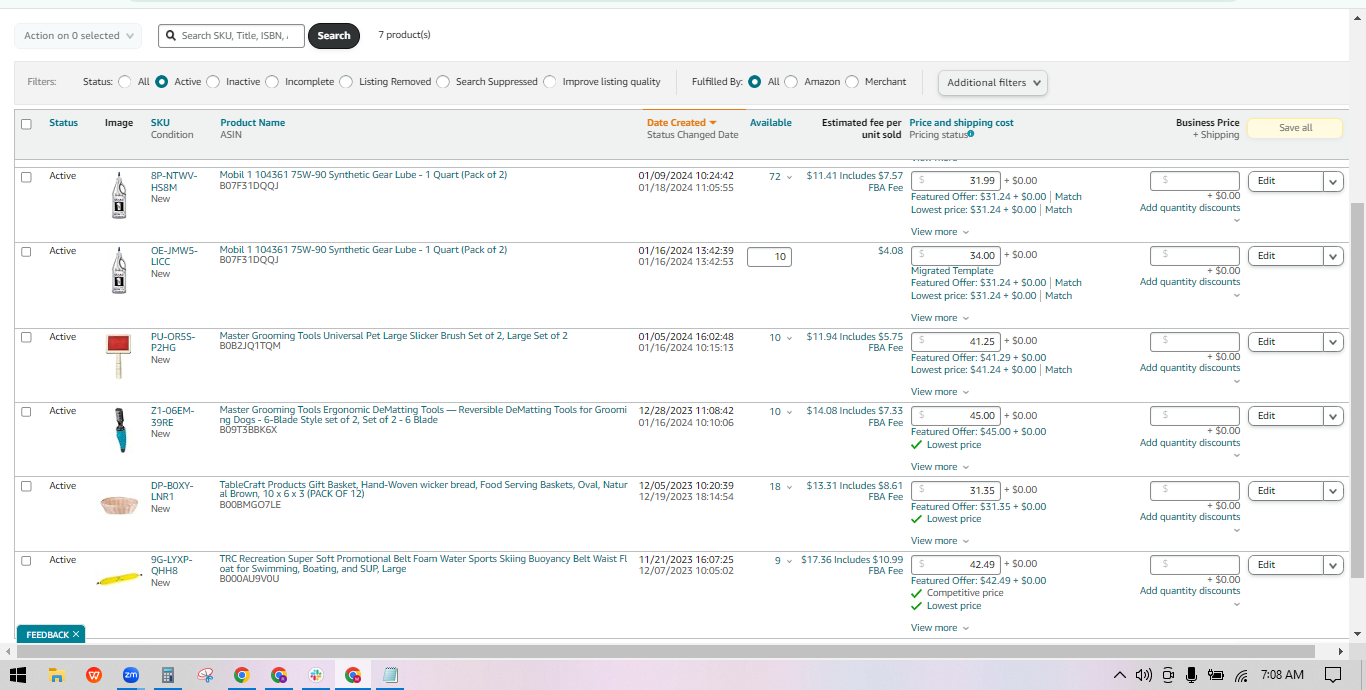This screenshot has width=1366, height=690.
Task: Select the Active status radio button
Action: pyautogui.click(x=161, y=82)
